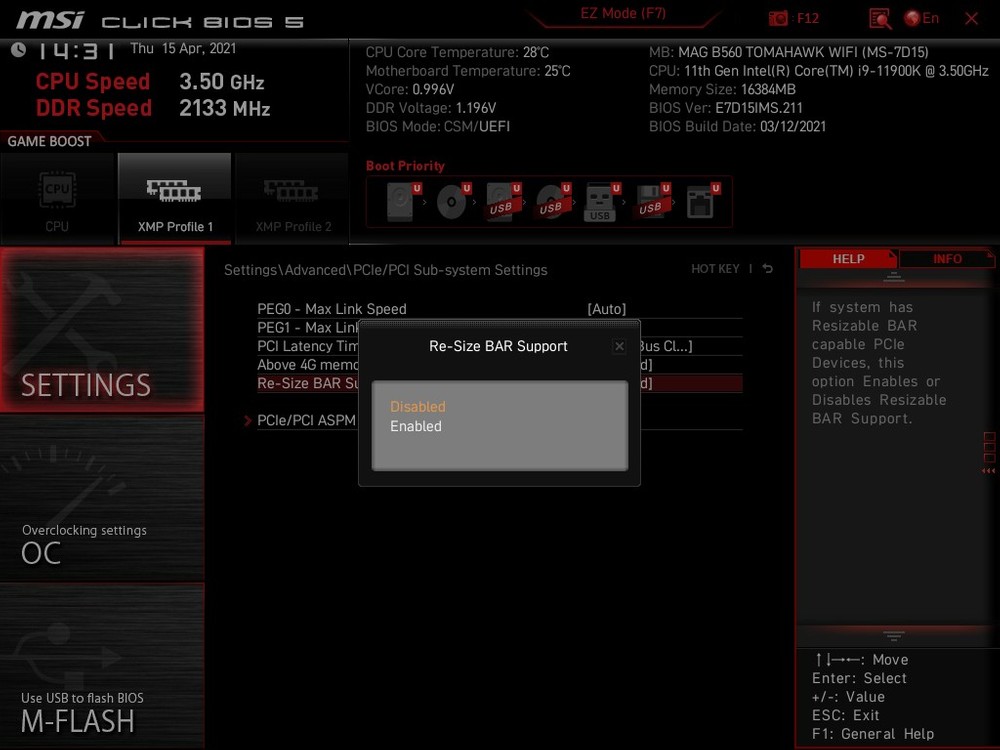The height and width of the screenshot is (750, 1000).
Task: Click the Settings breadcrumb path
Action: coord(385,270)
